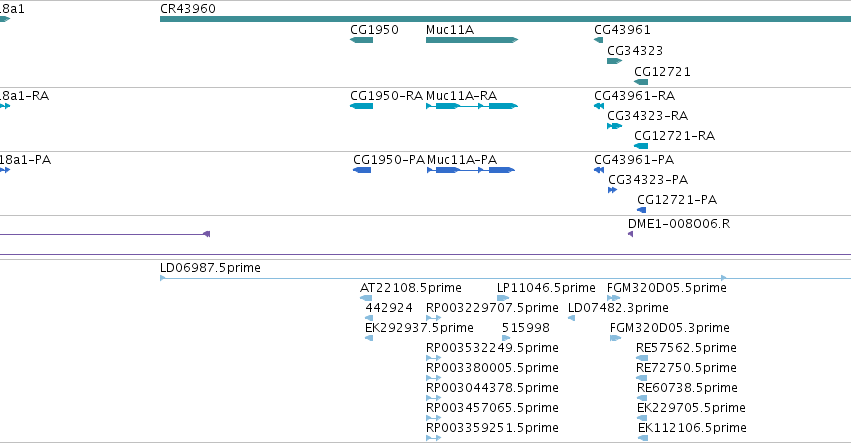
Task: Select the RP003532249.5prime EST label
Action: [x=492, y=347]
